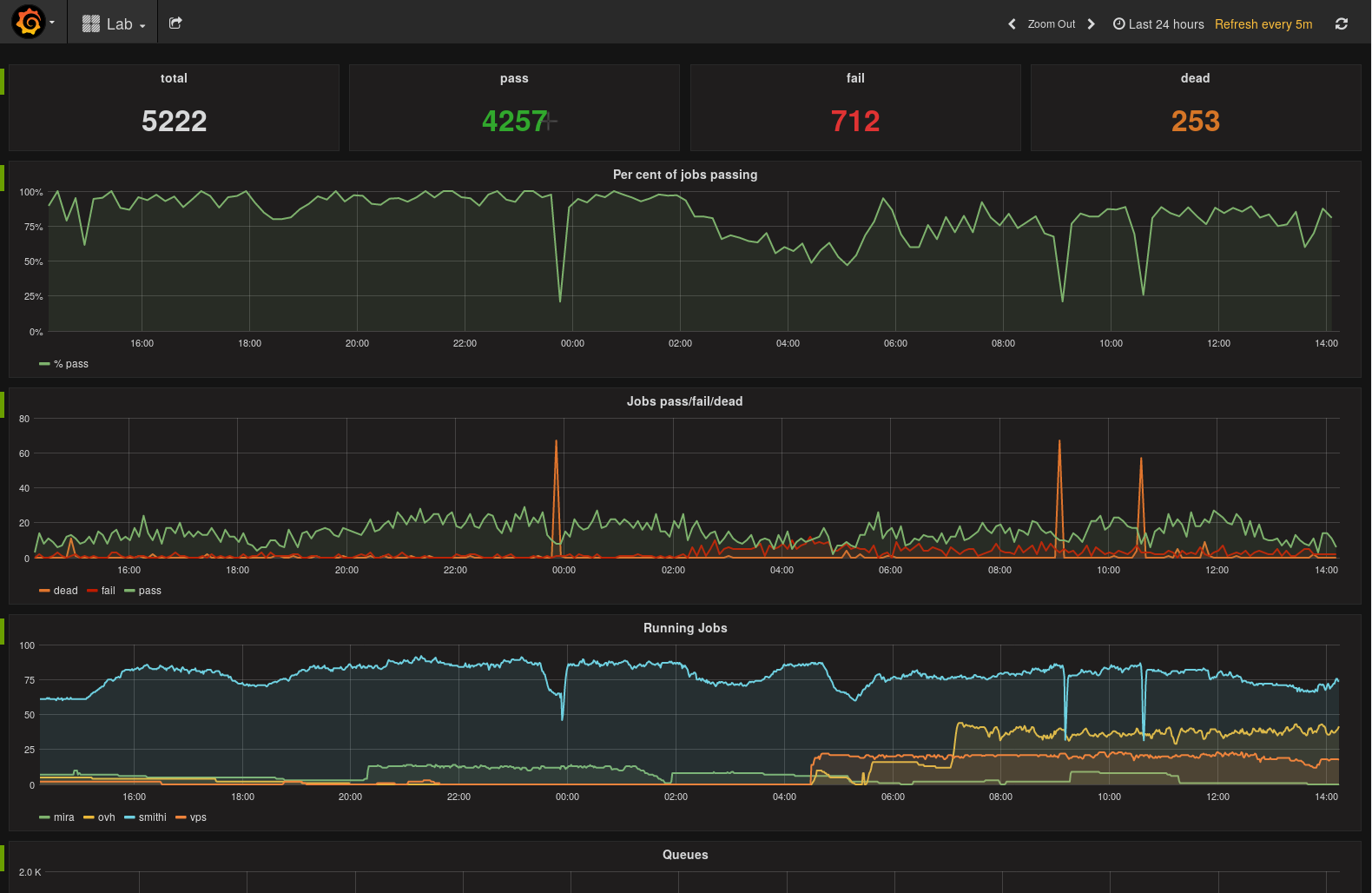Toggle the mira series in legend

[64, 817]
